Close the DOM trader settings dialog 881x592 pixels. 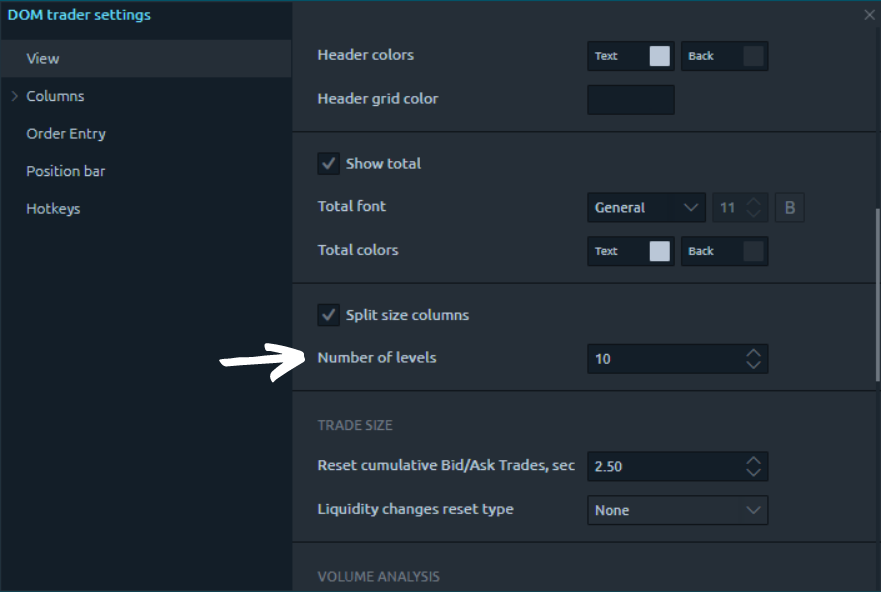867,15
